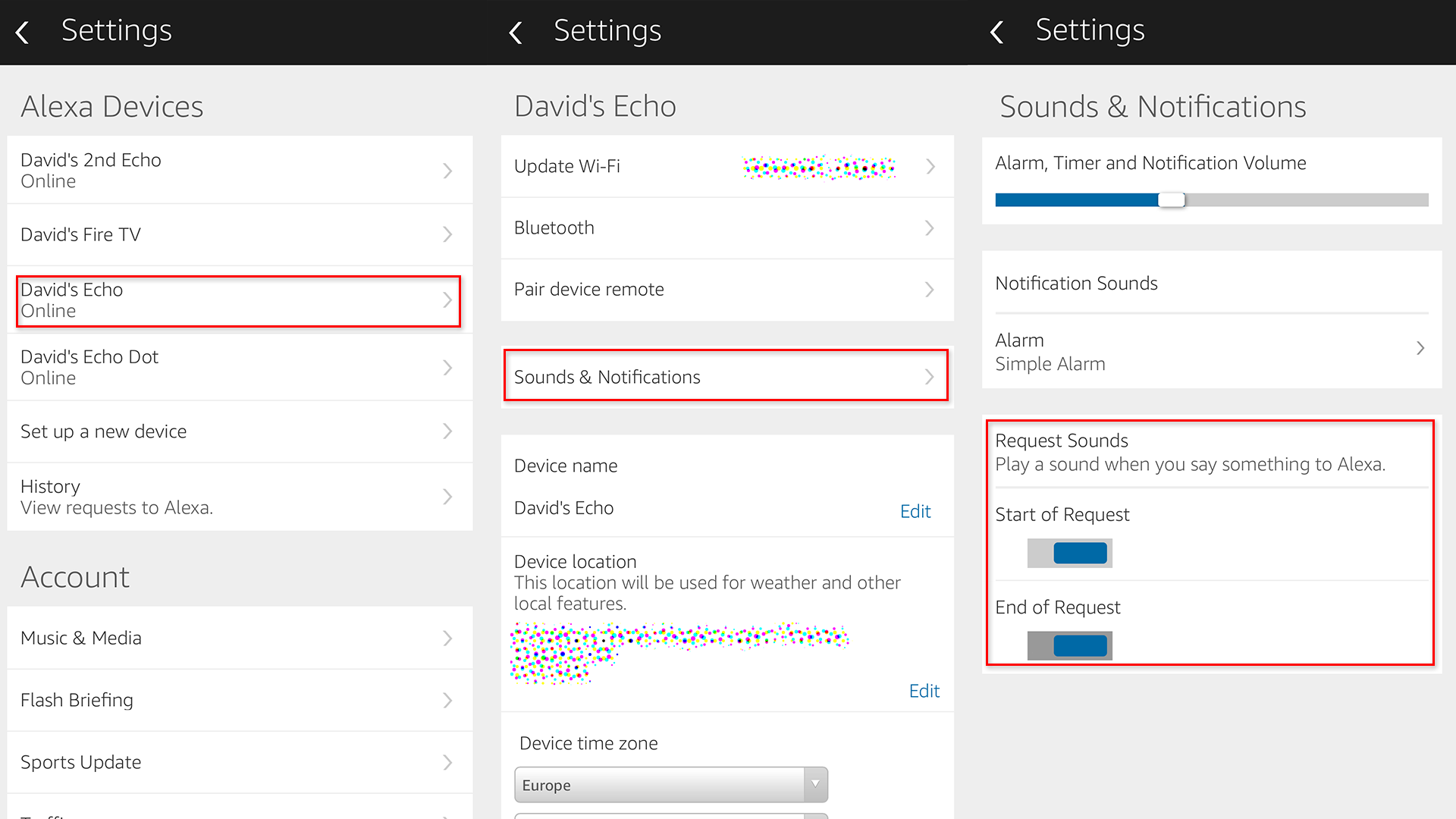1456x819 pixels.
Task: Select the David's Echo device entry
Action: tap(240, 300)
